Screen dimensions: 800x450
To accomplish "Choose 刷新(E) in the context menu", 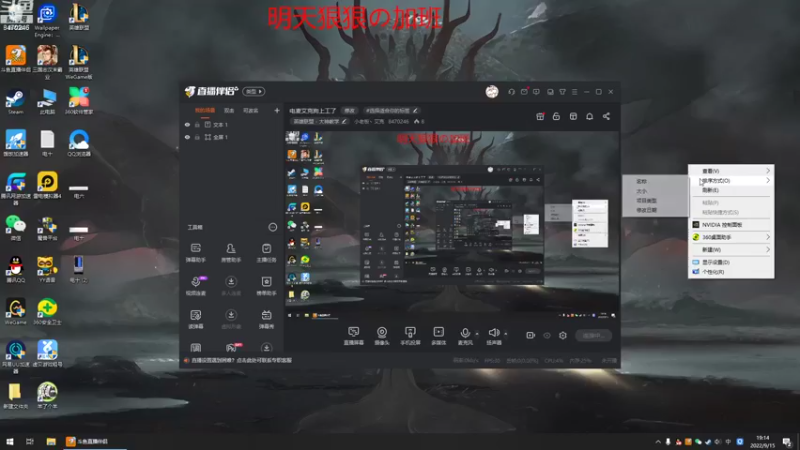I will [731, 190].
